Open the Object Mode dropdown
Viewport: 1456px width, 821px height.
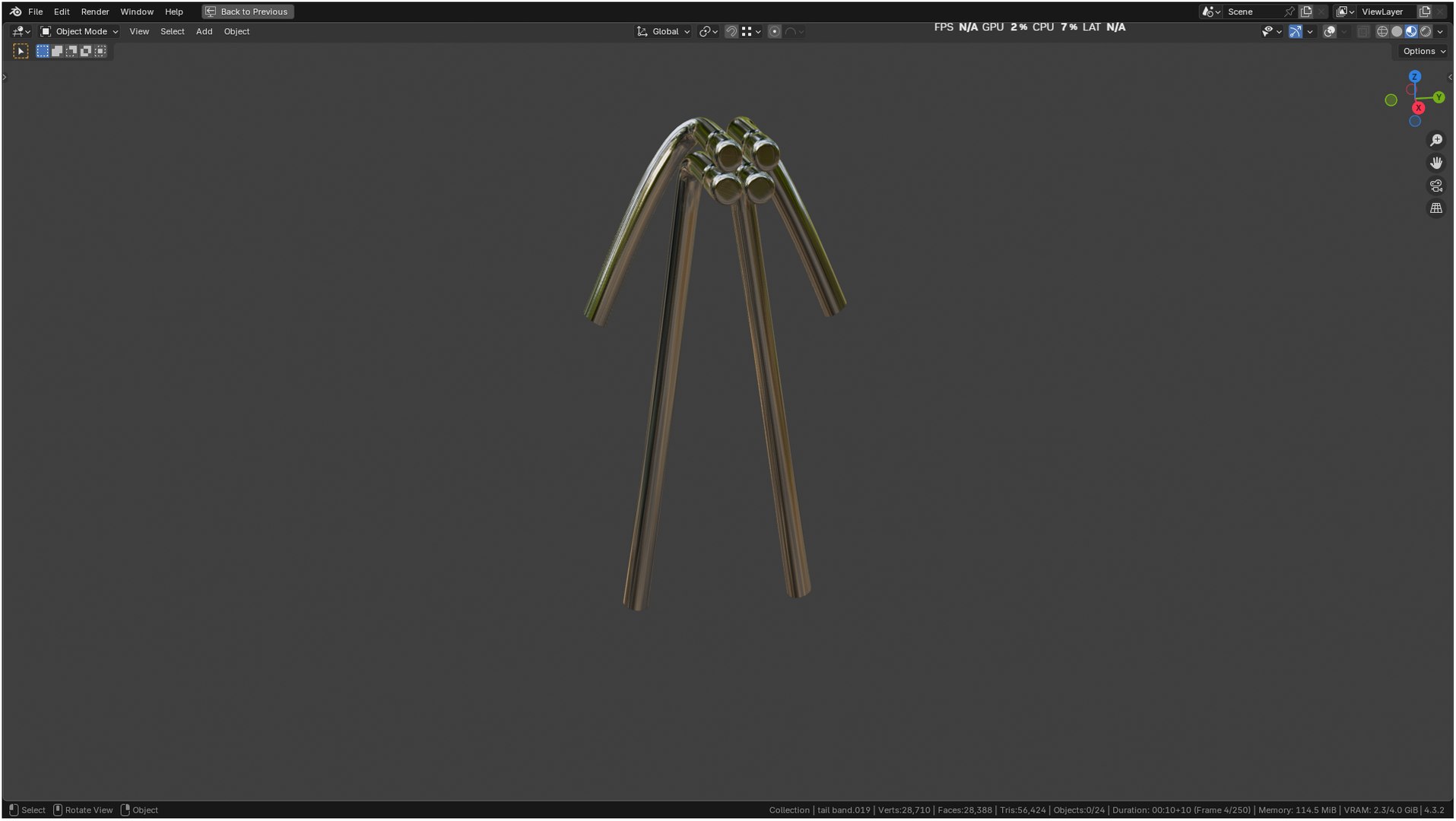79,31
